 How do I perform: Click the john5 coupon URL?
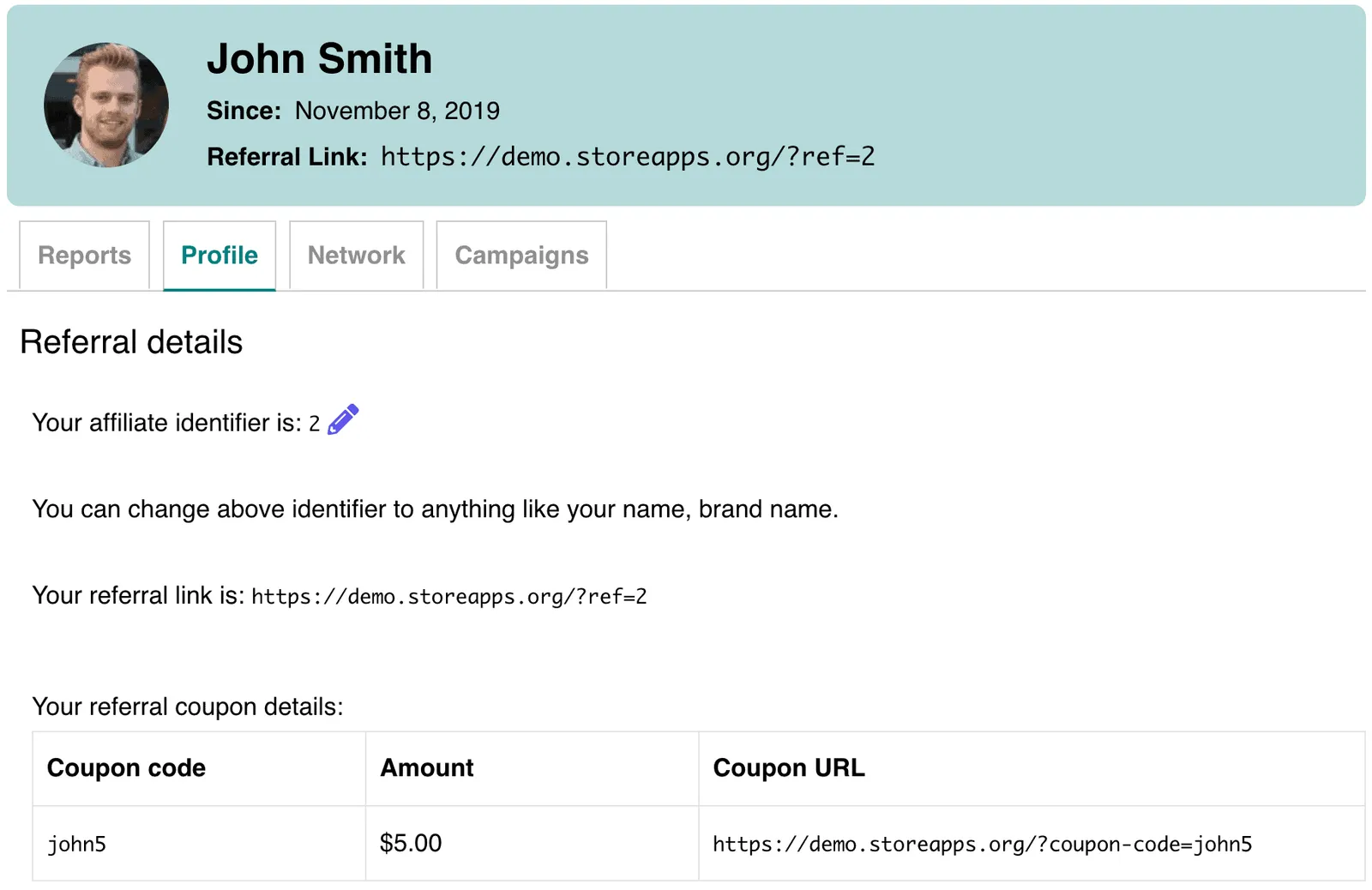[982, 845]
